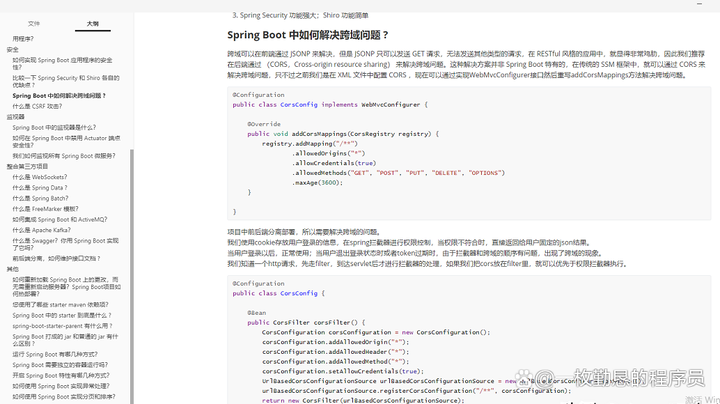Click code line public CorsFilter corsFilter()

click(306, 322)
